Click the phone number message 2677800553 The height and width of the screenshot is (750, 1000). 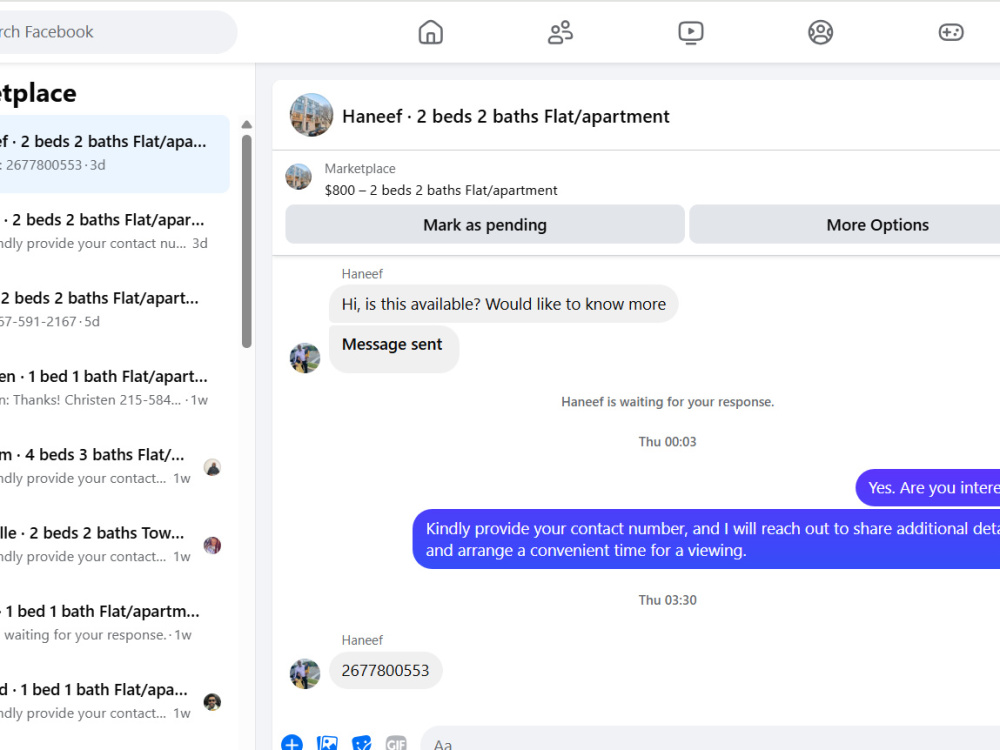(385, 670)
